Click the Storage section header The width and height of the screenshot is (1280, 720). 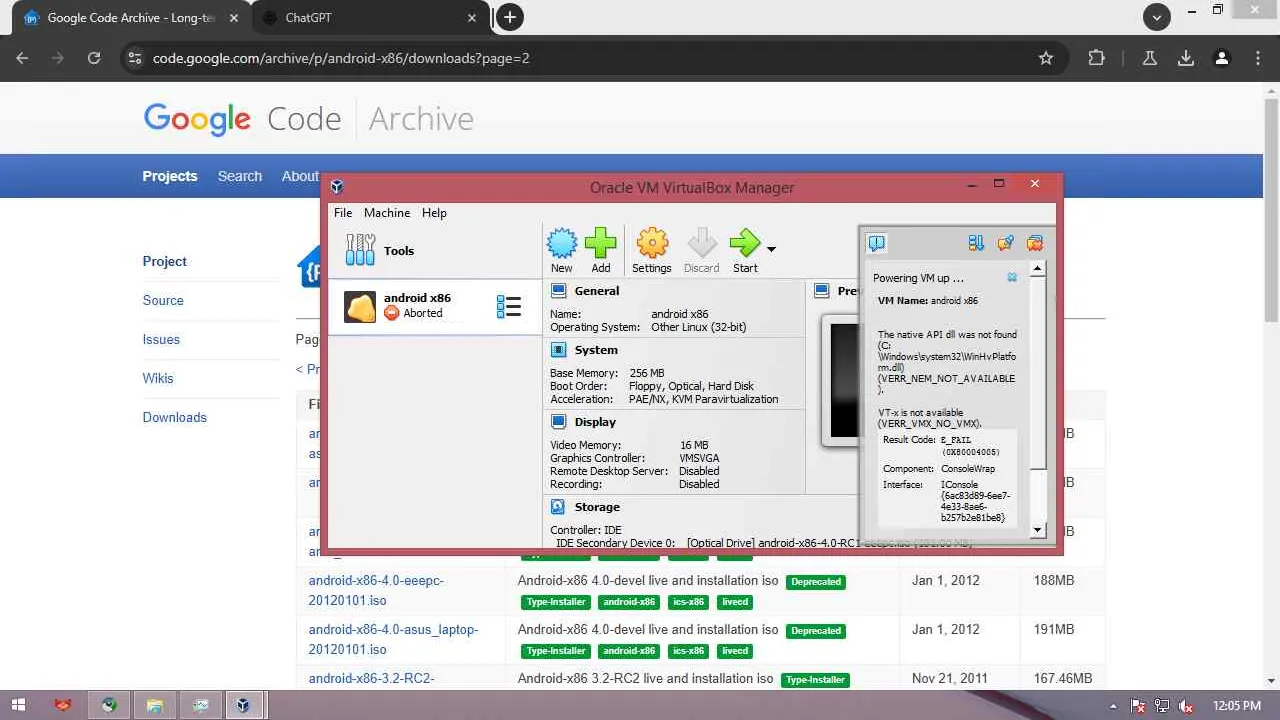(x=597, y=507)
